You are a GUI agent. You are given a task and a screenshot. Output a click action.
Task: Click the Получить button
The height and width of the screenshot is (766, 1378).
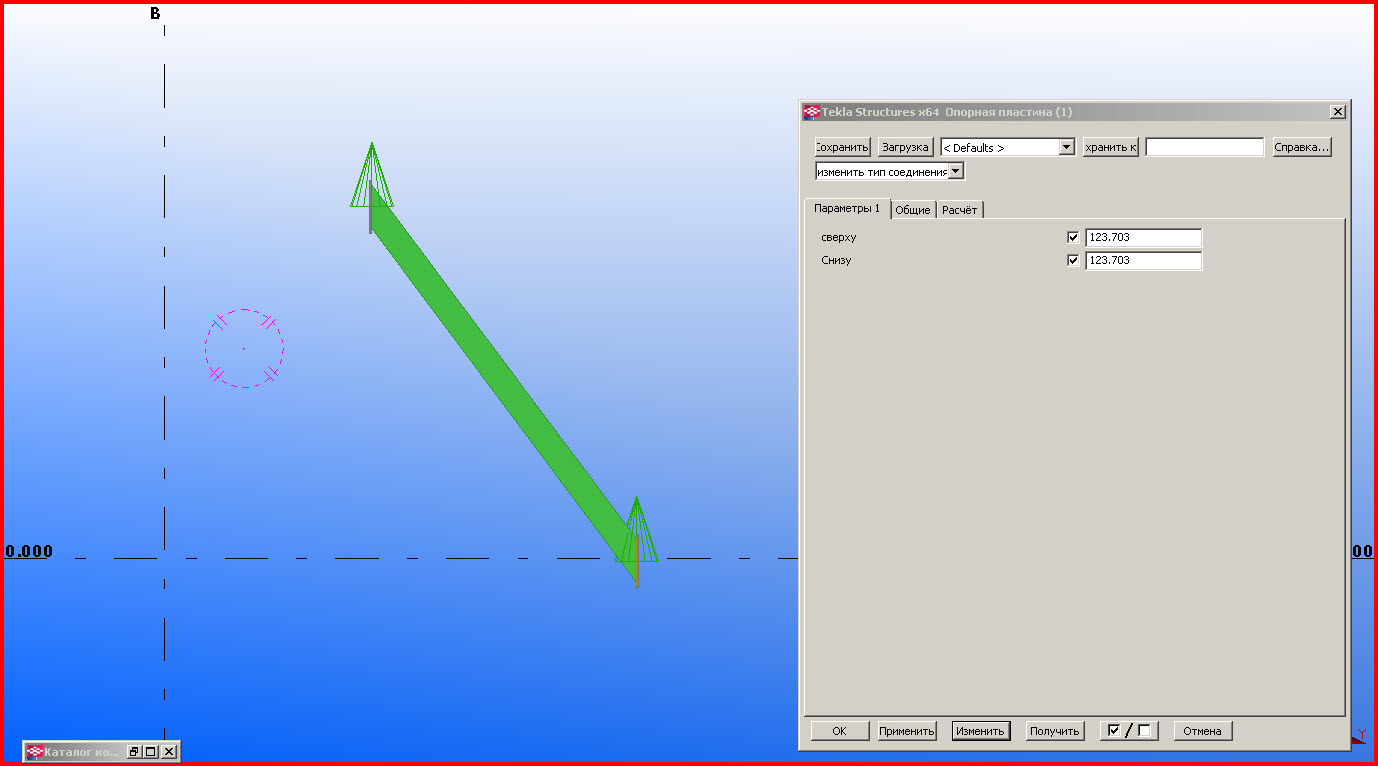click(x=1055, y=731)
